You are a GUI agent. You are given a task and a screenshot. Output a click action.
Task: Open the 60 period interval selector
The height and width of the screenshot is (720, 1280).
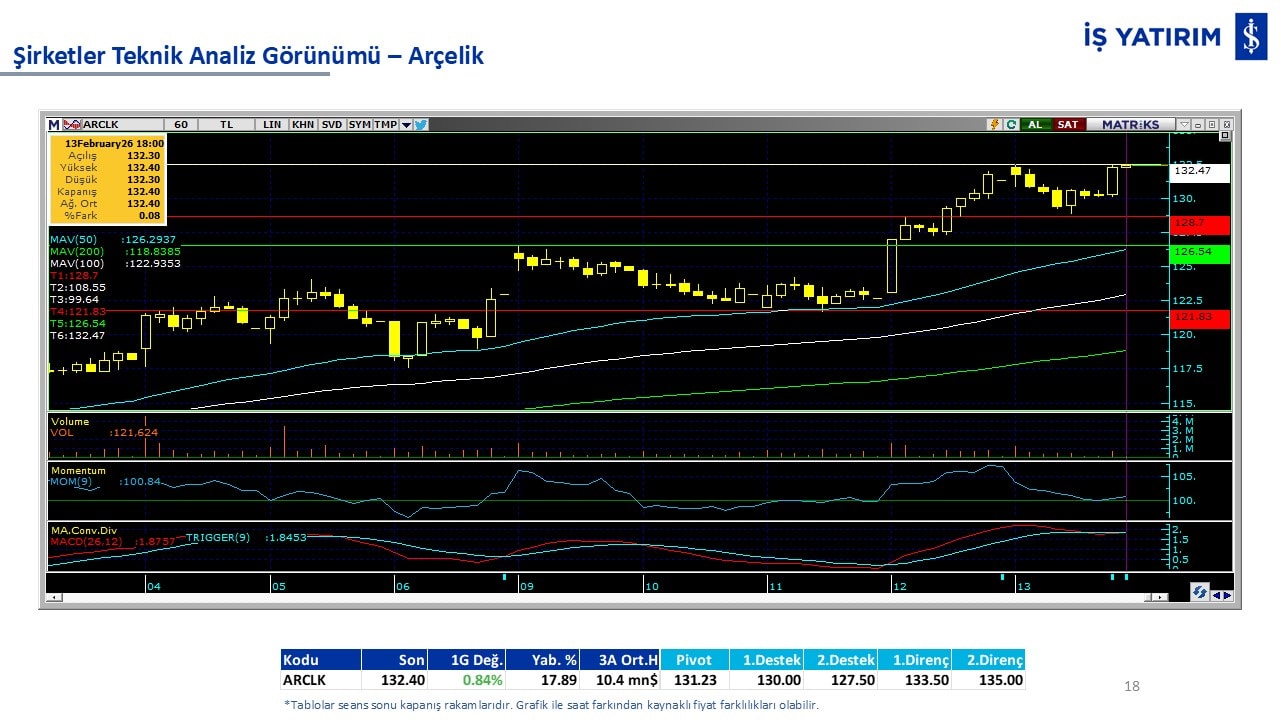[x=181, y=125]
